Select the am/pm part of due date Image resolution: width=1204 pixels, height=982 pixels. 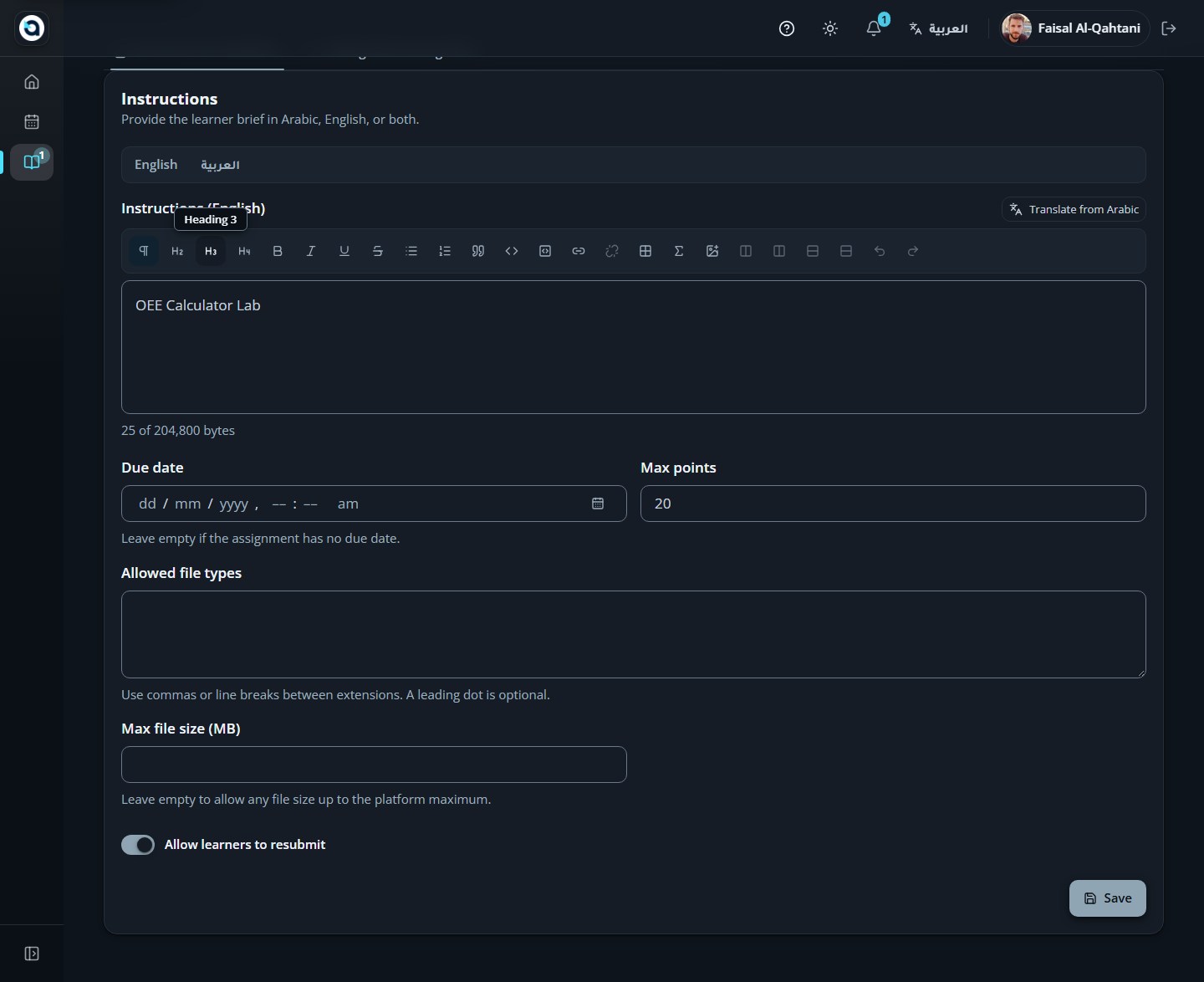[x=348, y=504]
